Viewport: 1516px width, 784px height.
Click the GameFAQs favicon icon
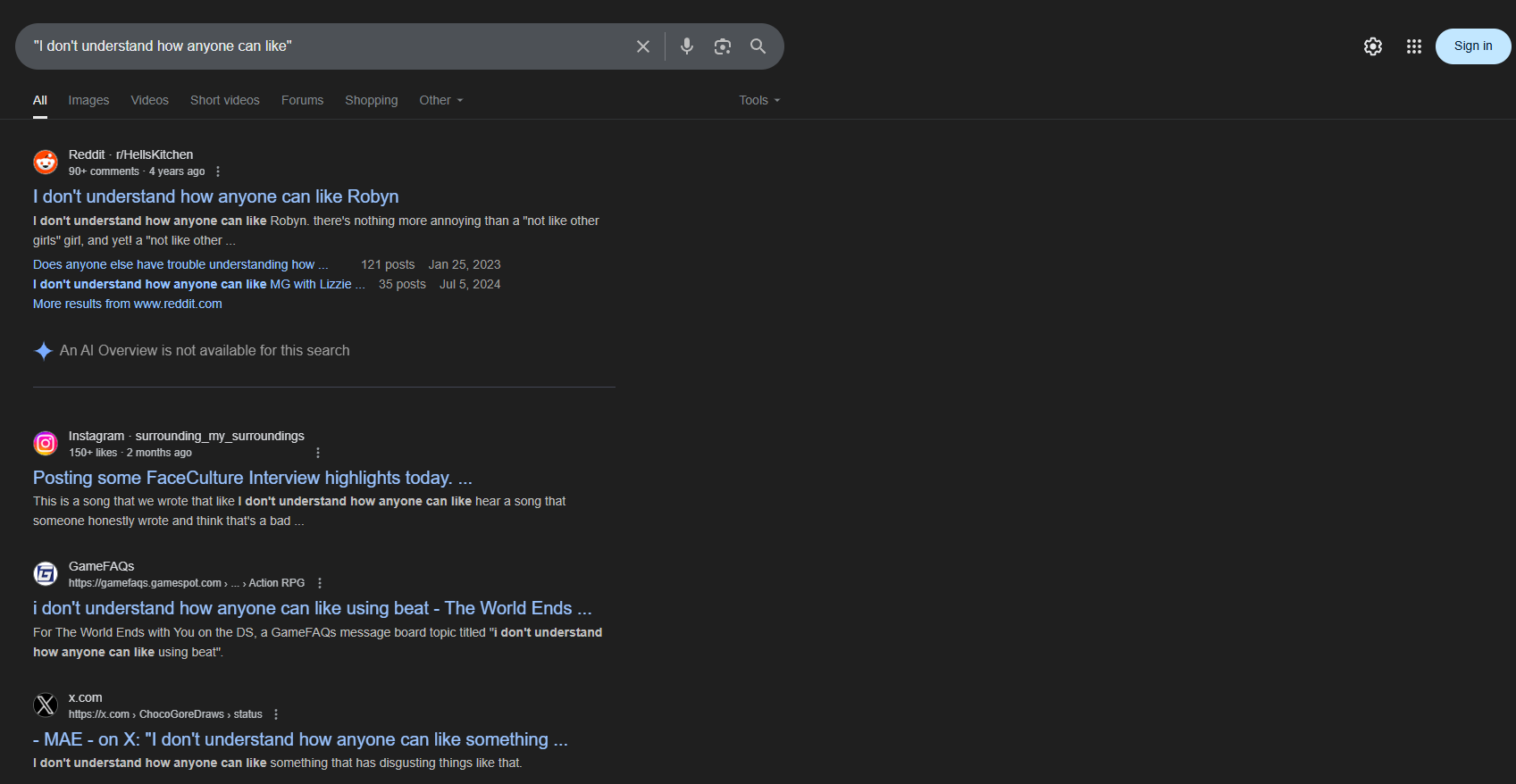[x=46, y=574]
